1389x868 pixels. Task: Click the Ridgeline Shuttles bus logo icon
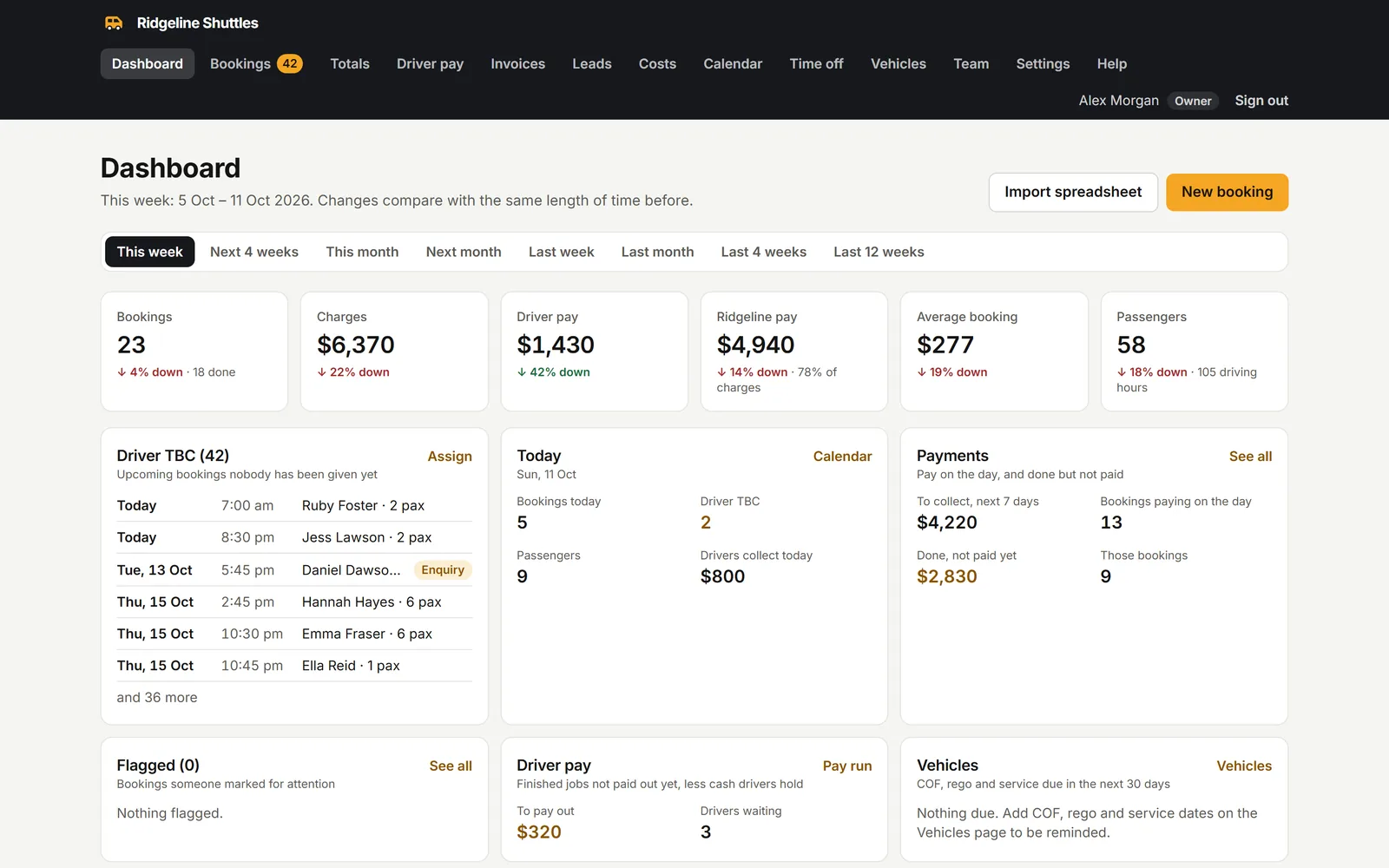coord(114,23)
